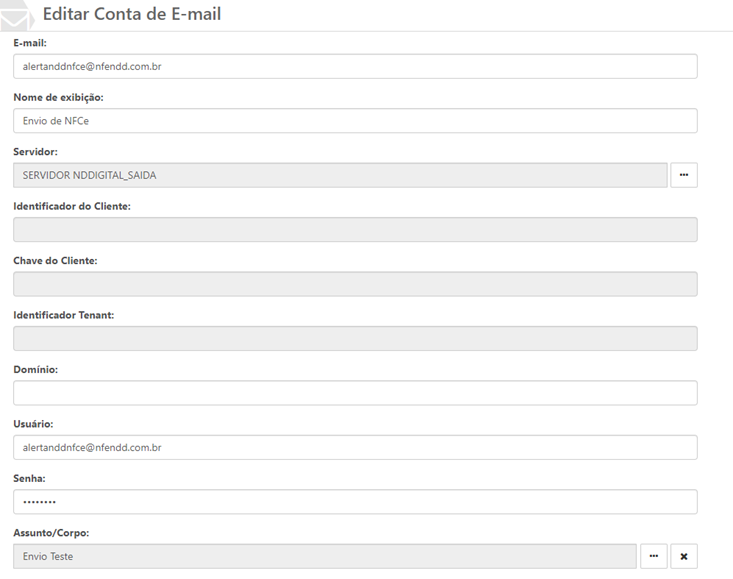Click the Nome de exibição text box

tap(355, 121)
